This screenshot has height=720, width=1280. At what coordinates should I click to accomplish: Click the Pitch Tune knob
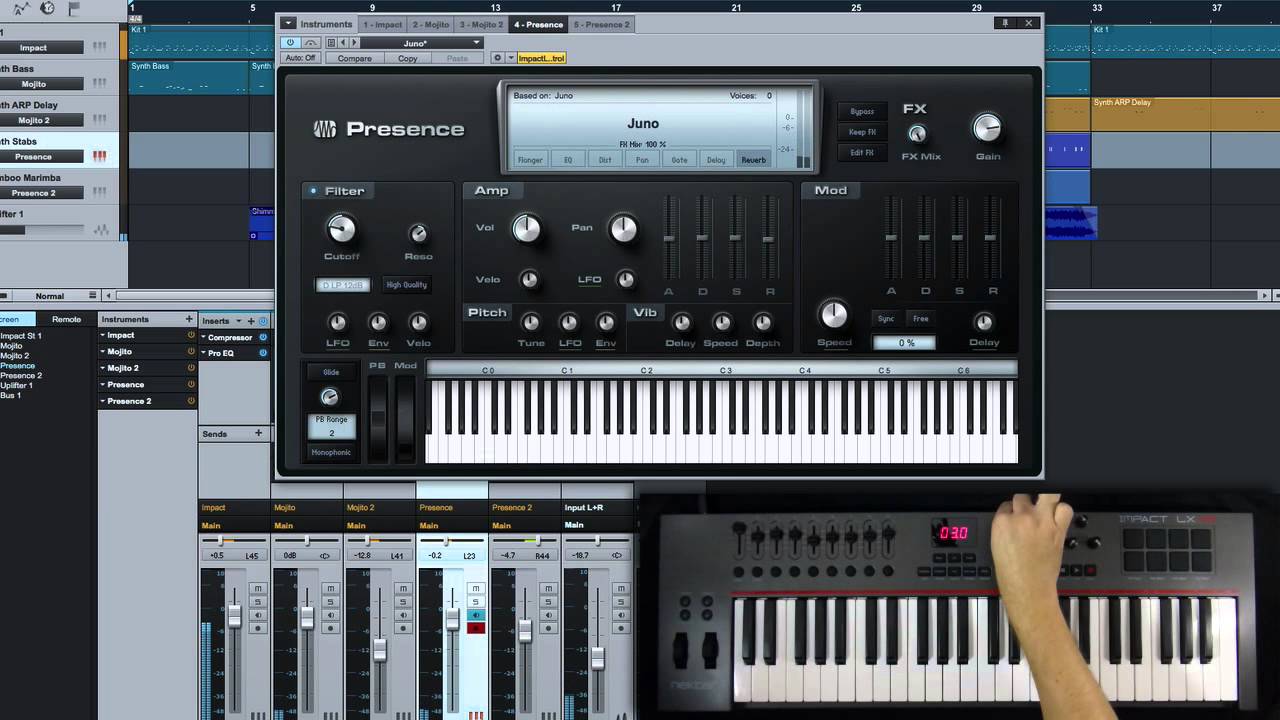click(531, 322)
